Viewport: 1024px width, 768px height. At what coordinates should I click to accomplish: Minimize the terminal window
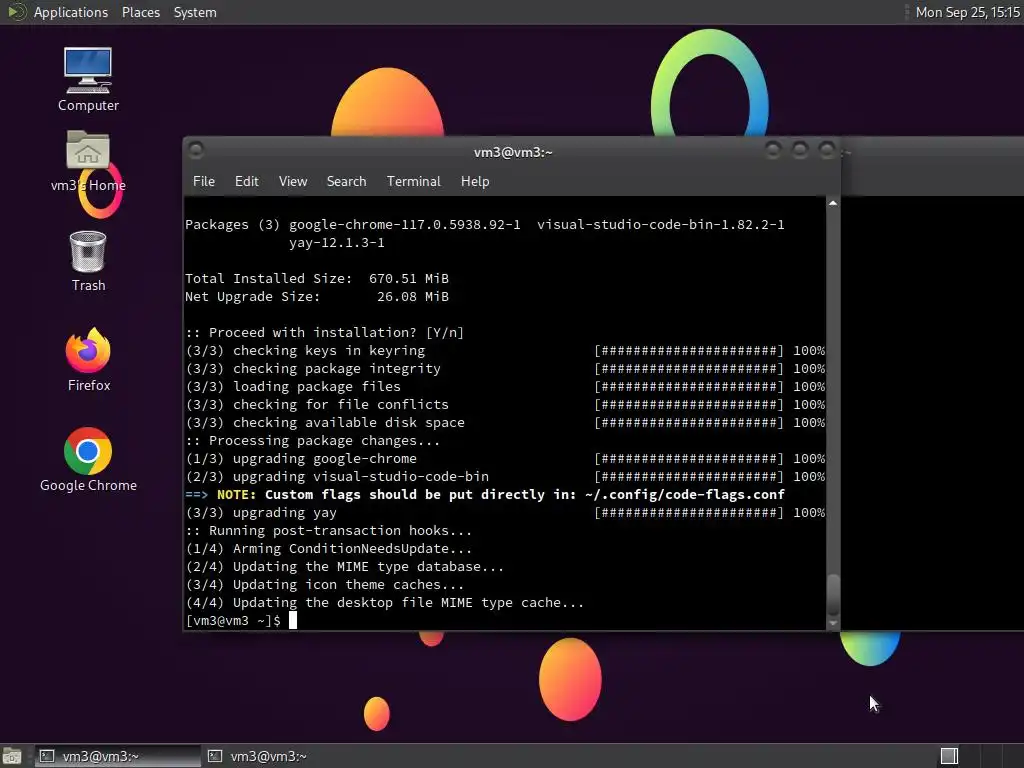(x=773, y=151)
